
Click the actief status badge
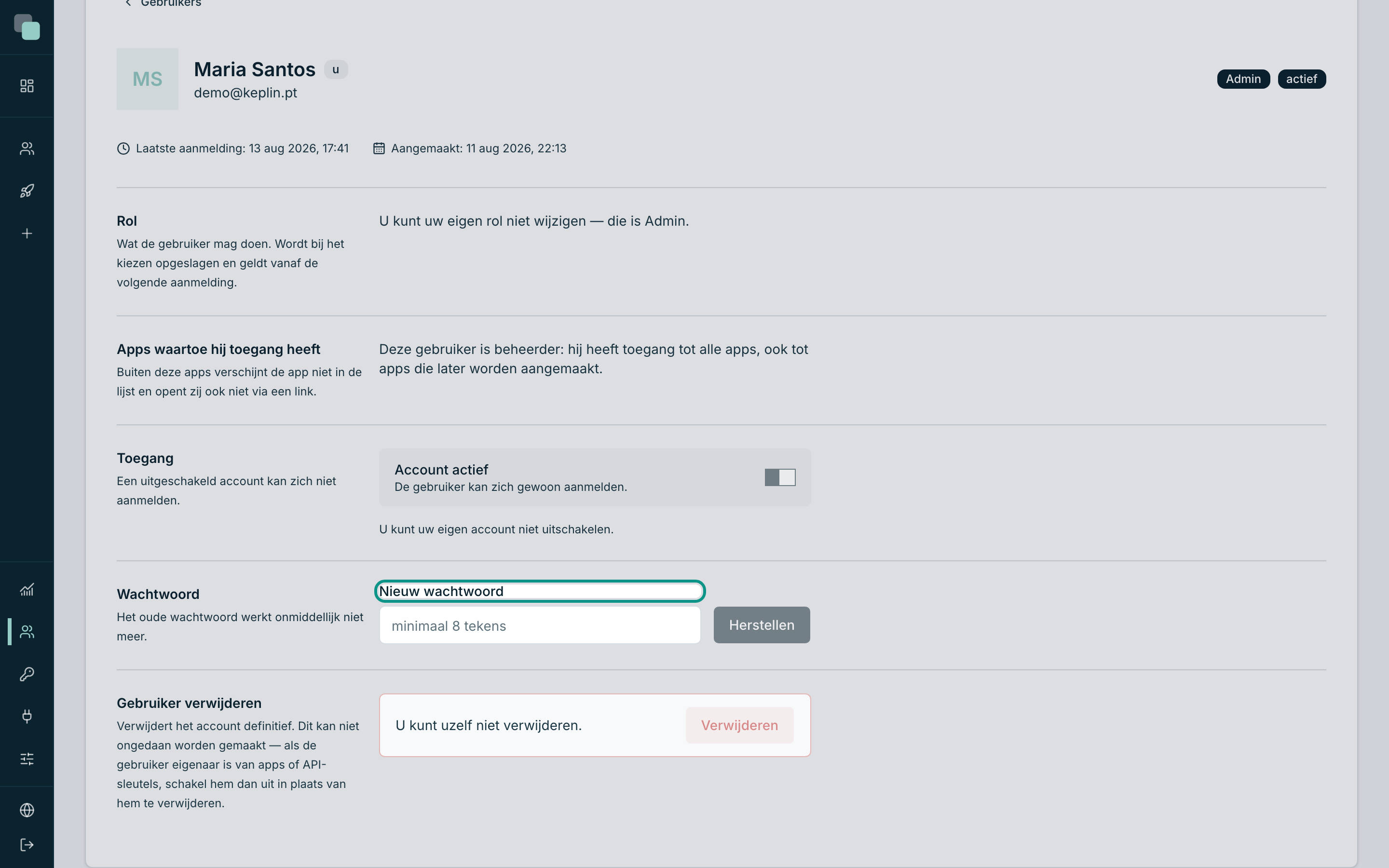[1302, 79]
